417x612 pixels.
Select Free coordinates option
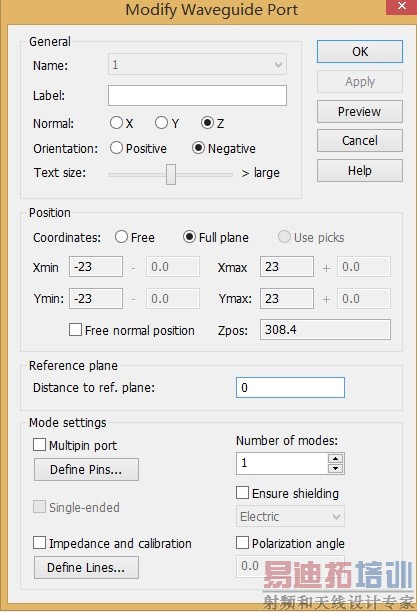coord(121,237)
